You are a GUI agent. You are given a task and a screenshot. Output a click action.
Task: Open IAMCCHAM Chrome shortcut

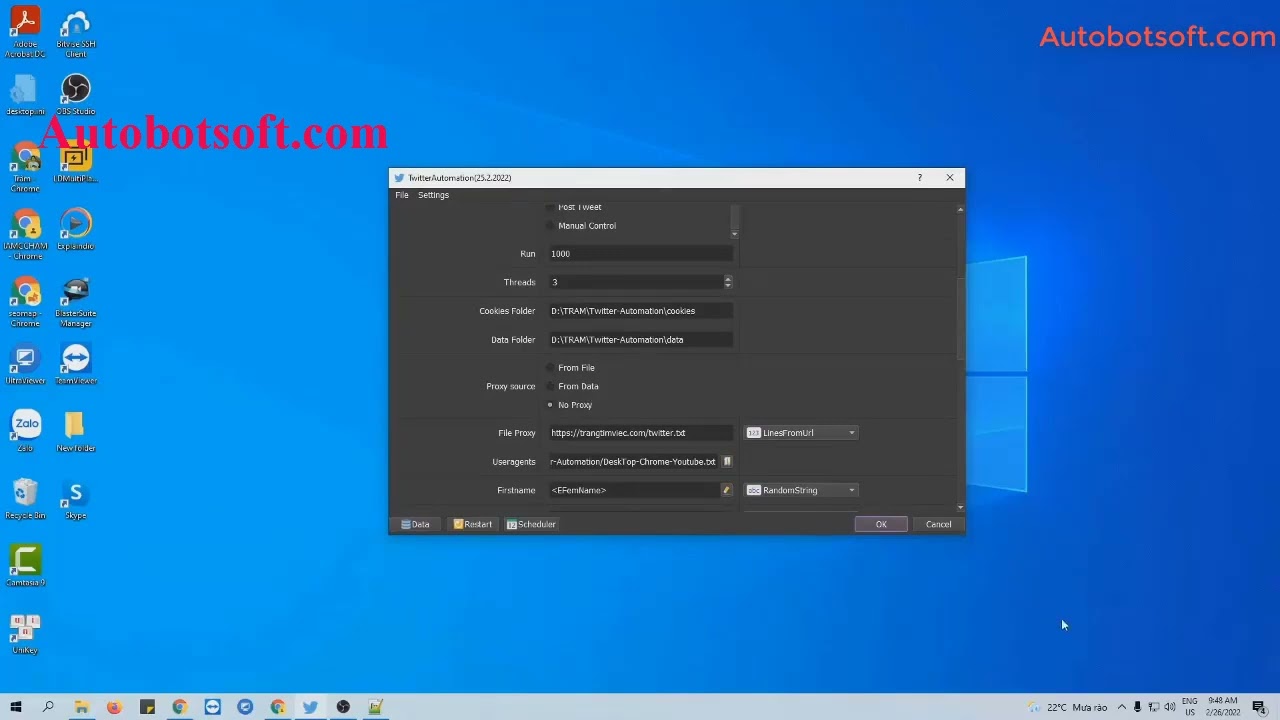tap(25, 234)
